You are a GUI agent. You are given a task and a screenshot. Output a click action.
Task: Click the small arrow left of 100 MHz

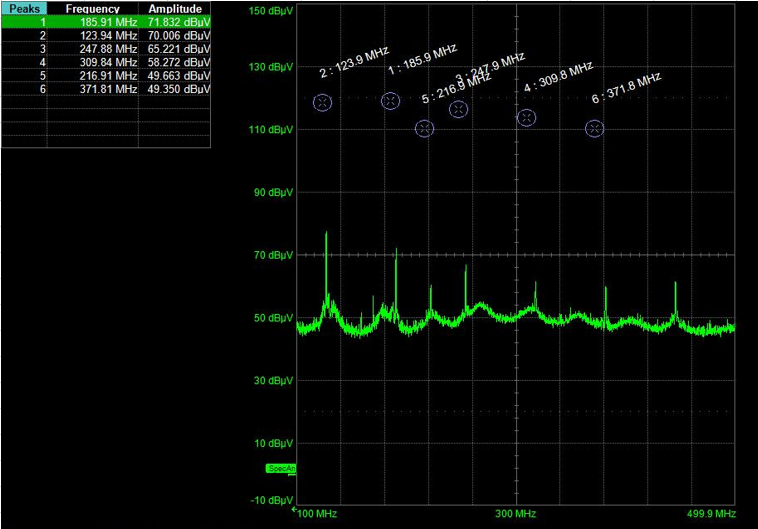point(294,509)
